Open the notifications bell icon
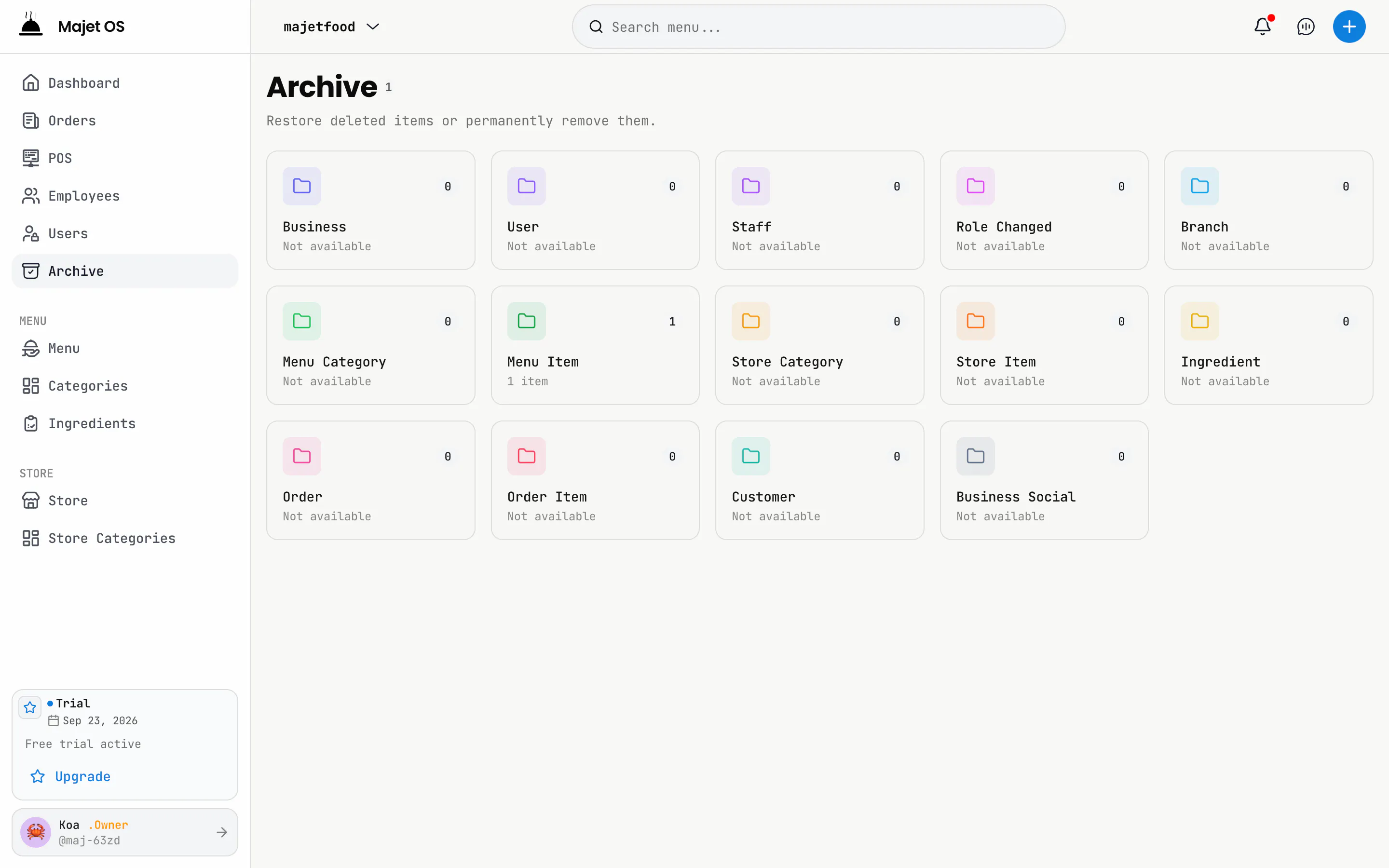This screenshot has width=1389, height=868. pyautogui.click(x=1262, y=27)
